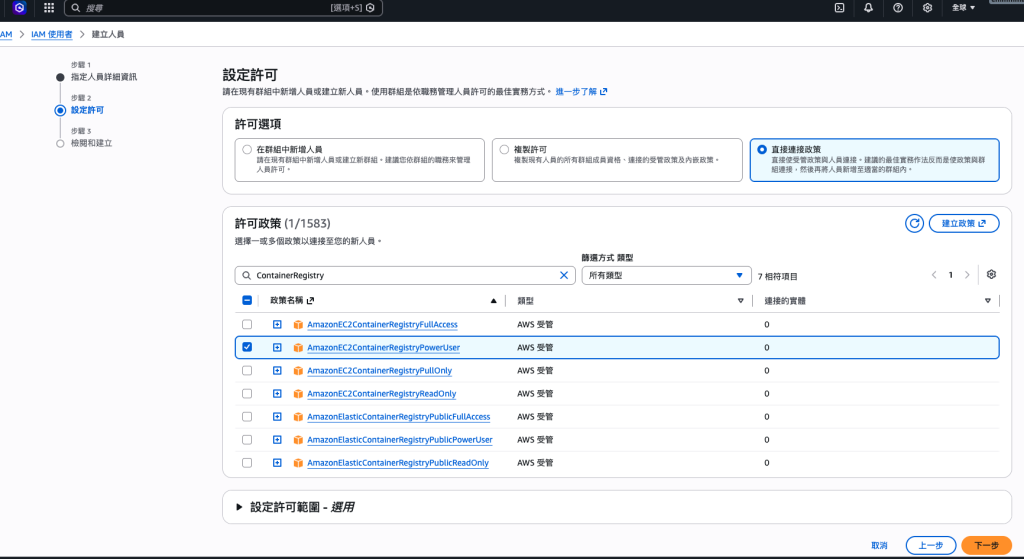Check AmazonElasticContainerRegistryPublicReadOnly checkbox
The width and height of the screenshot is (1024, 559).
[247, 463]
